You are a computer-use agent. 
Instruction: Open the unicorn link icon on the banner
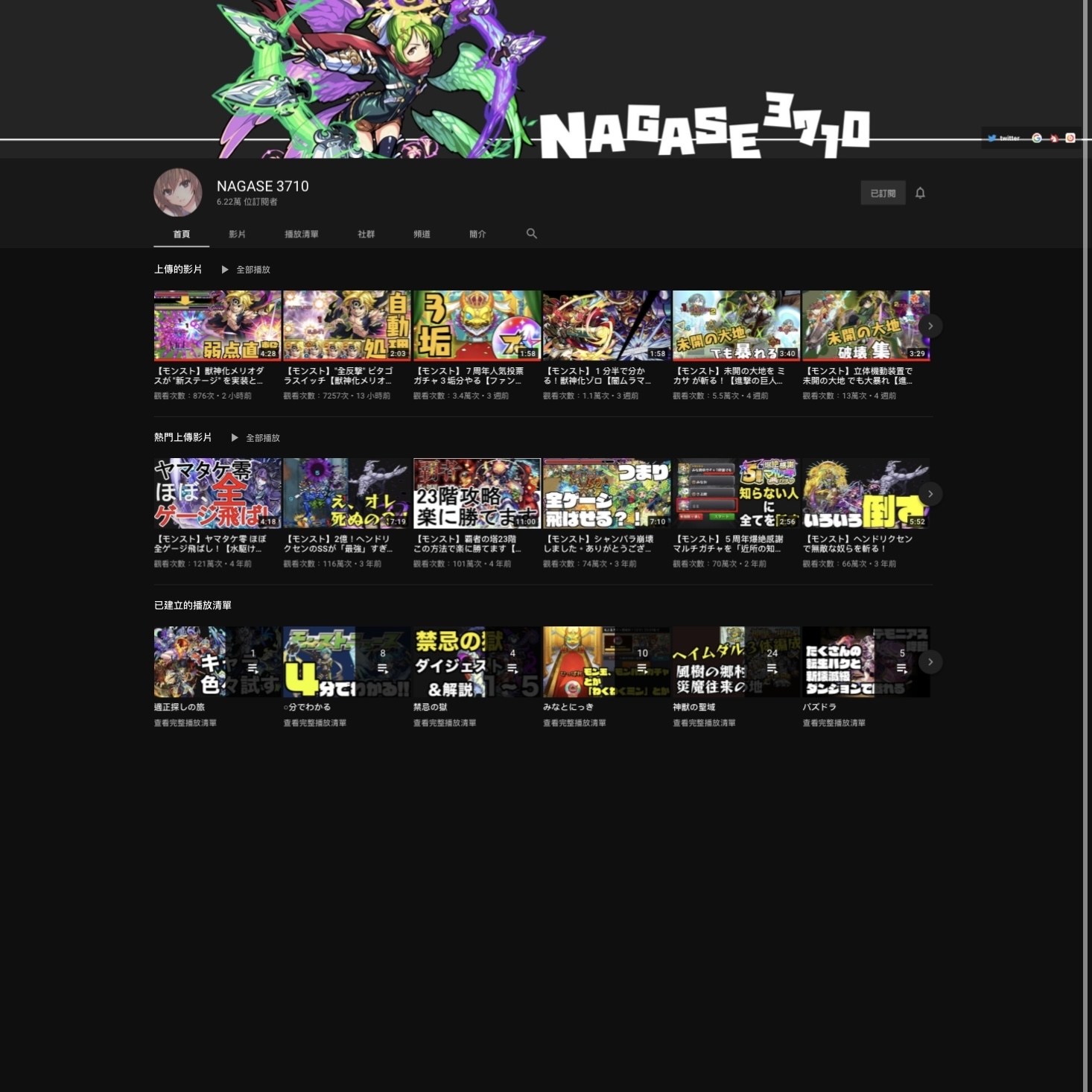tap(1054, 138)
